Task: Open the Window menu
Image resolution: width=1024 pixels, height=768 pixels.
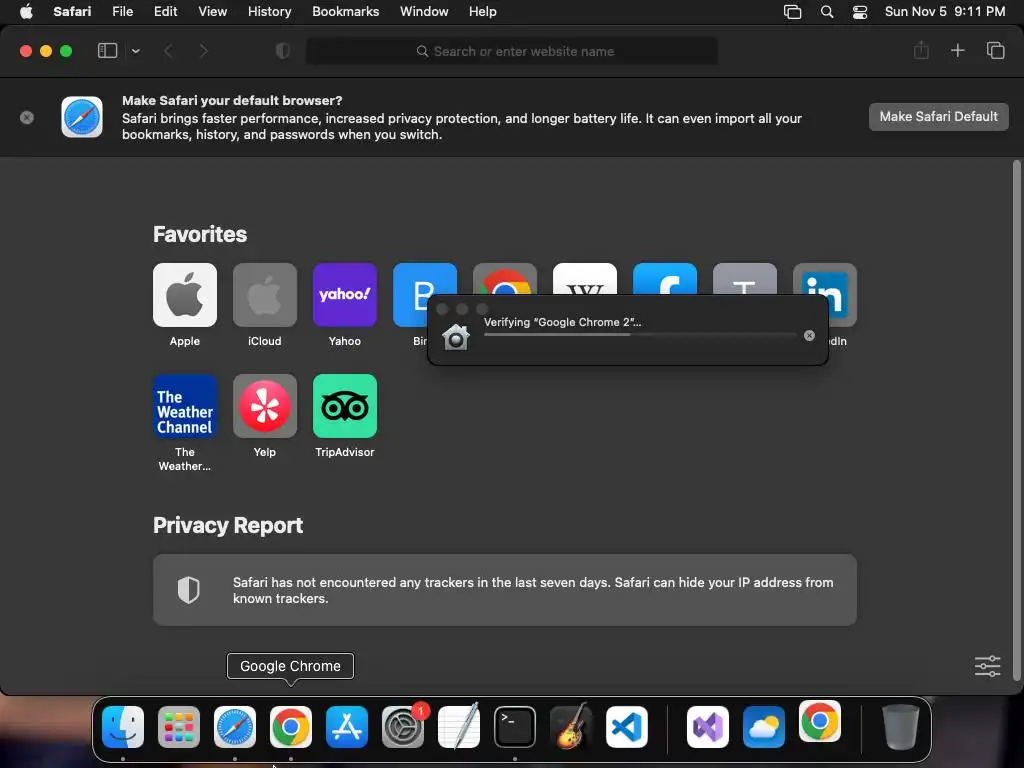Action: tap(424, 12)
